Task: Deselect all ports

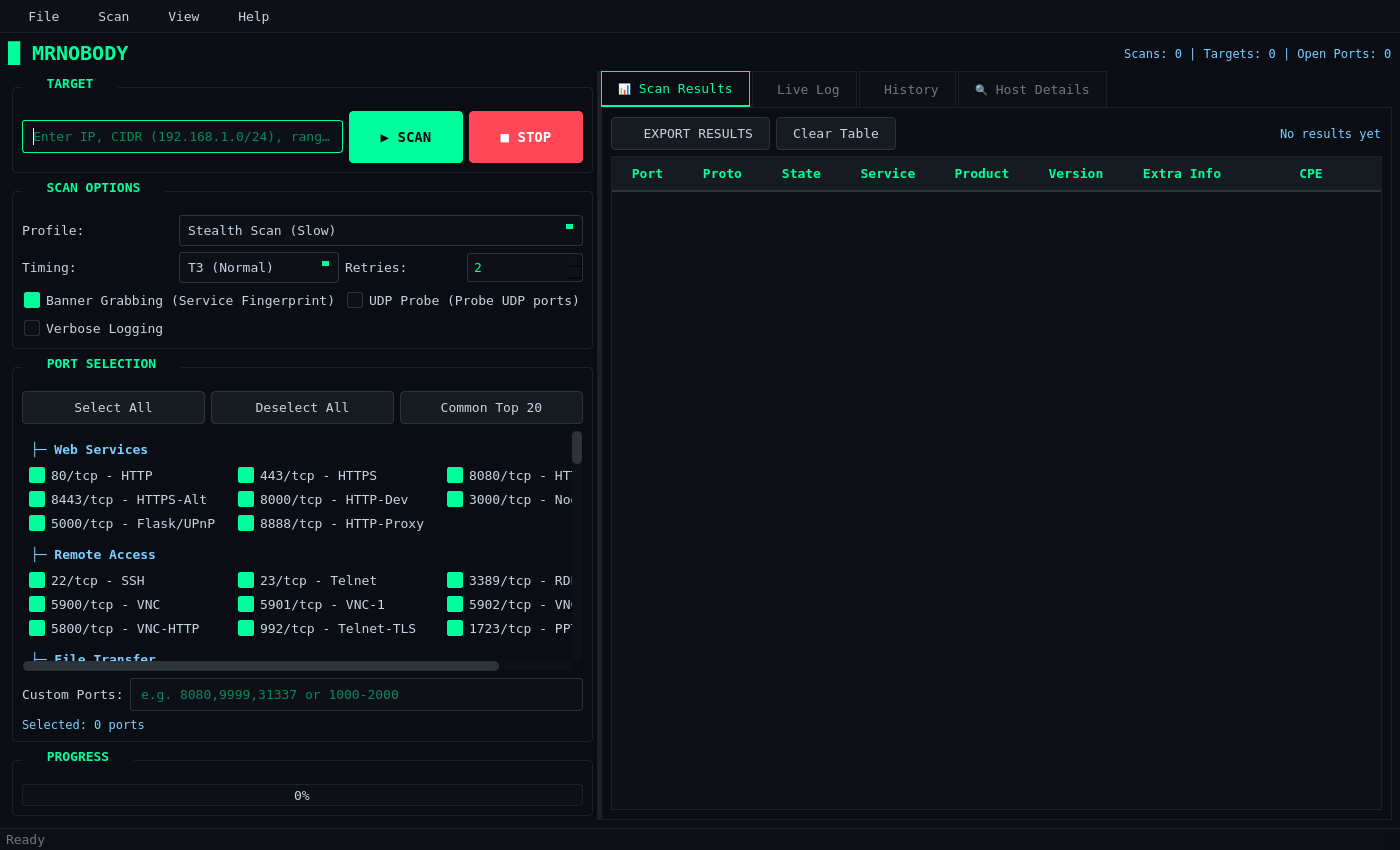Action: tap(302, 407)
